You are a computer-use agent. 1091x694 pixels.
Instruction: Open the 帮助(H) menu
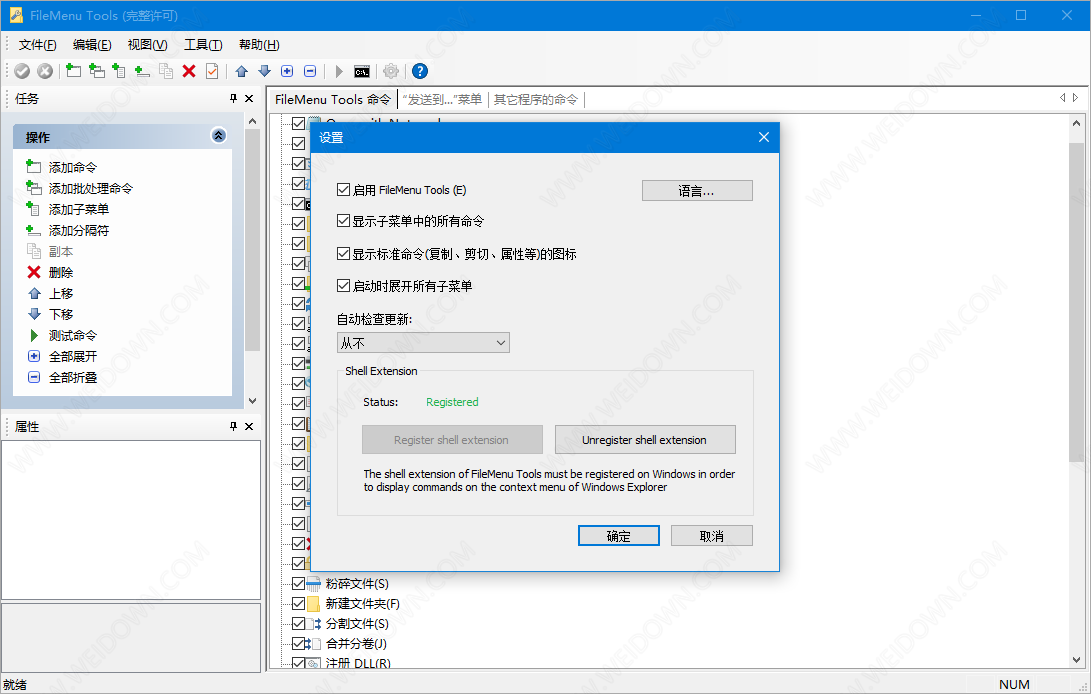[259, 45]
